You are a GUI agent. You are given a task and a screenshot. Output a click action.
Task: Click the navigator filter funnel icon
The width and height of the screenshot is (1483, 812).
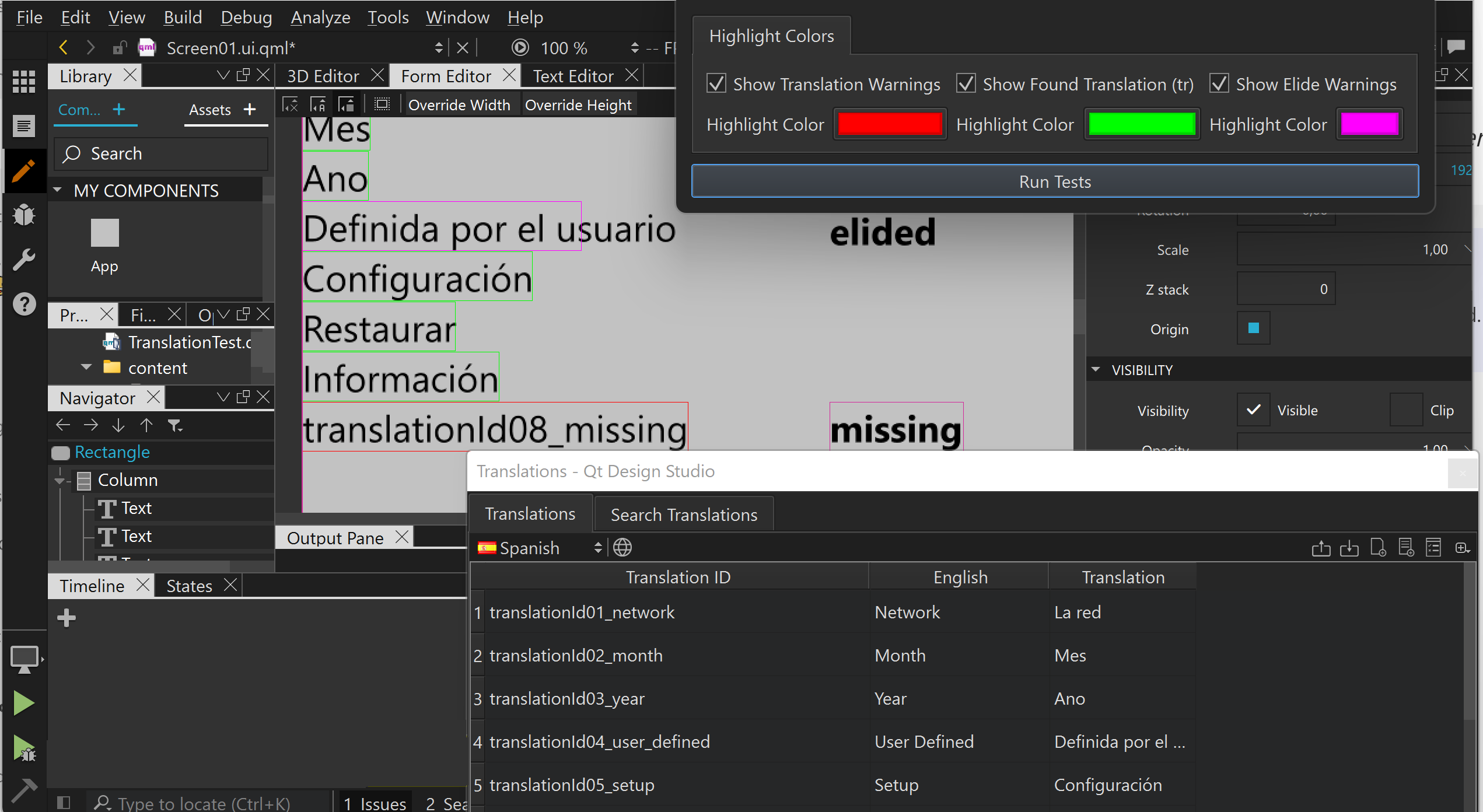click(x=175, y=425)
